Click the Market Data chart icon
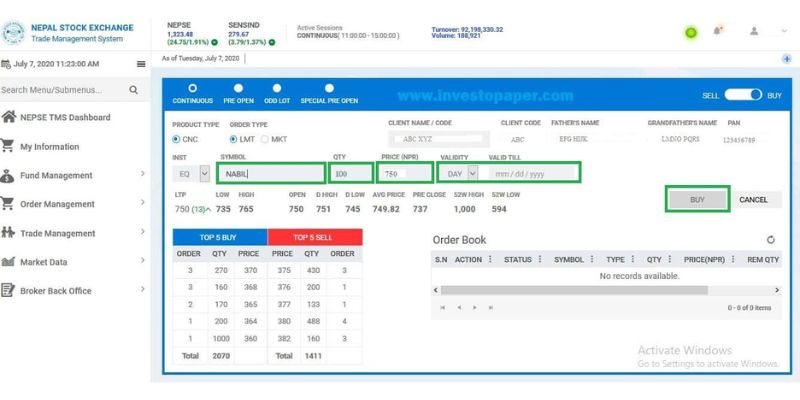800x400 pixels. 8,262
